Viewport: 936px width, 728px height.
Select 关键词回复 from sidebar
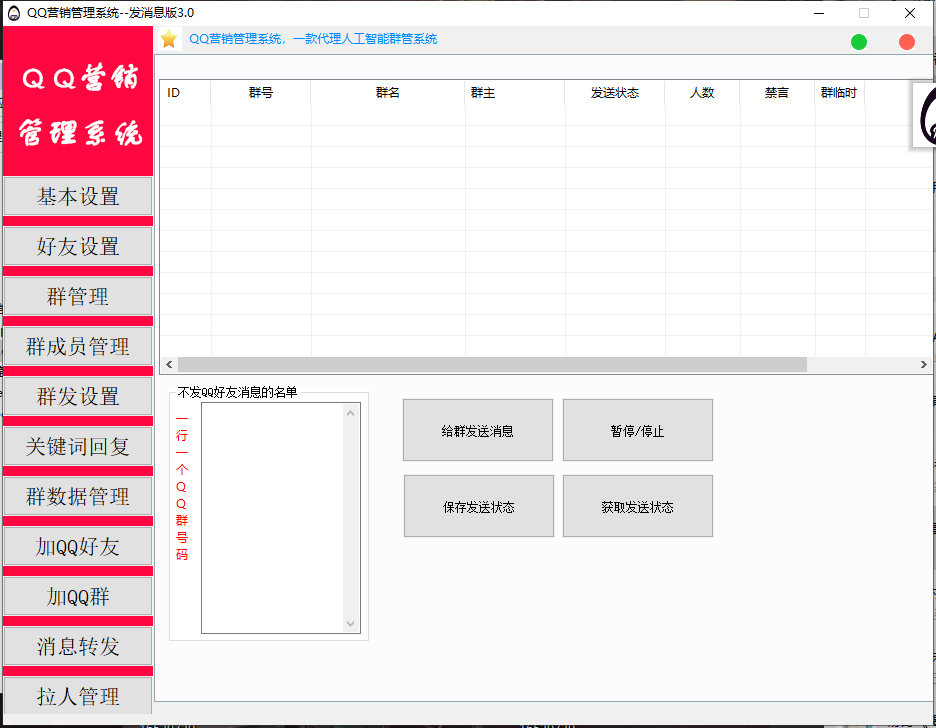tap(78, 446)
